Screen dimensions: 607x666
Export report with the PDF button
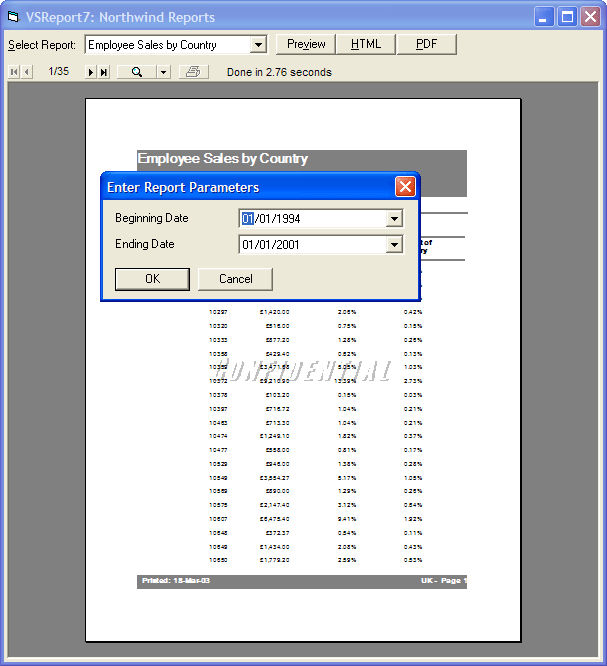tap(426, 44)
